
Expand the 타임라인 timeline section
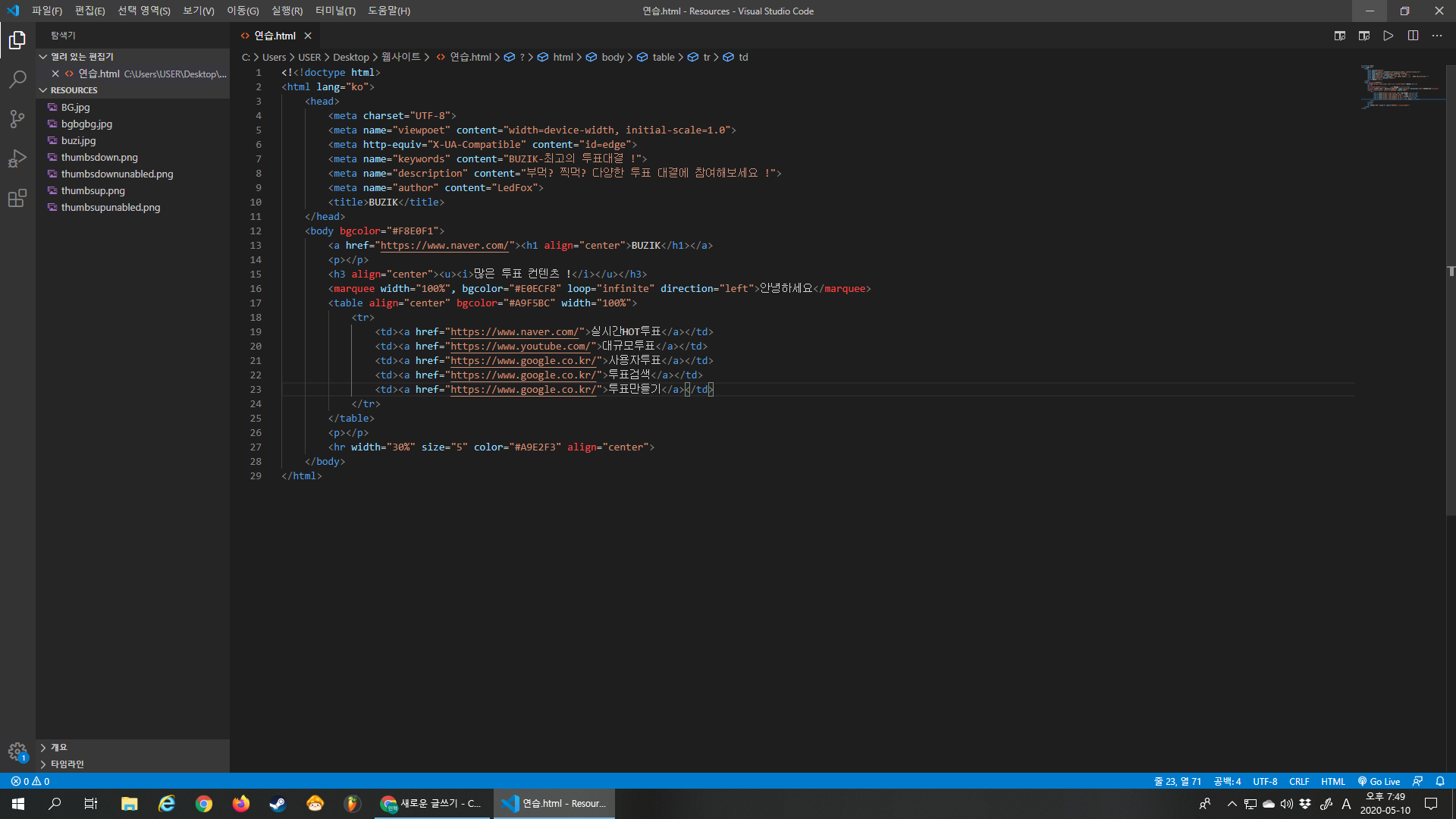[67, 764]
